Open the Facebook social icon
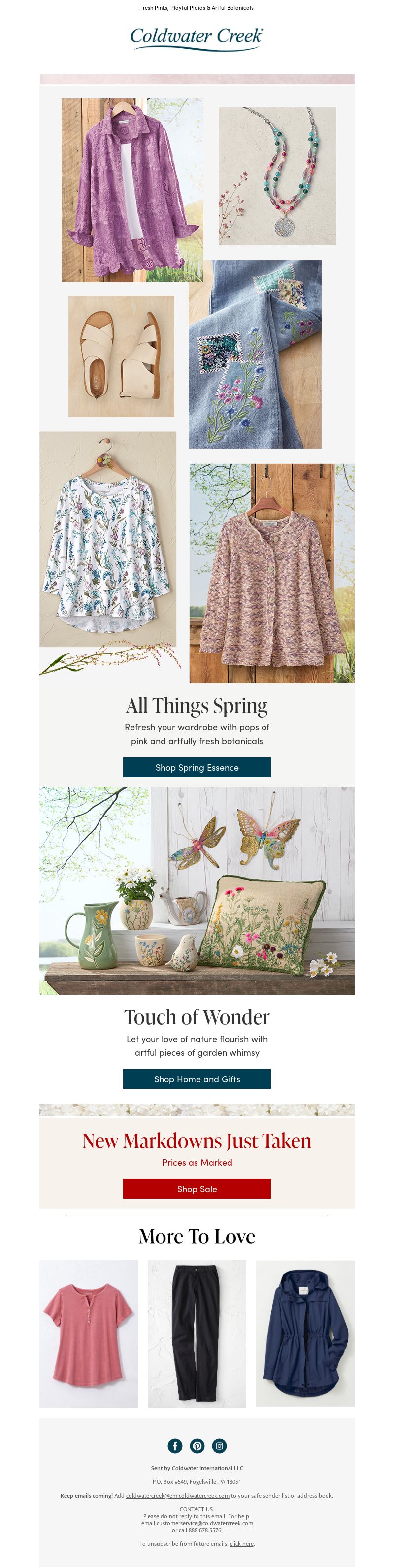The height and width of the screenshot is (1568, 394). click(175, 1446)
